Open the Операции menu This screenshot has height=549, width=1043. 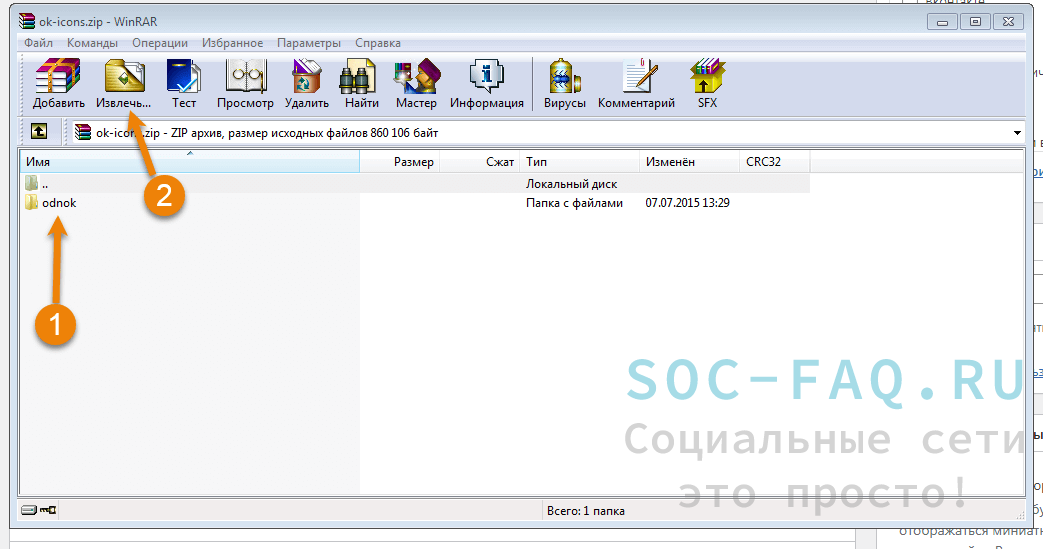[x=160, y=43]
